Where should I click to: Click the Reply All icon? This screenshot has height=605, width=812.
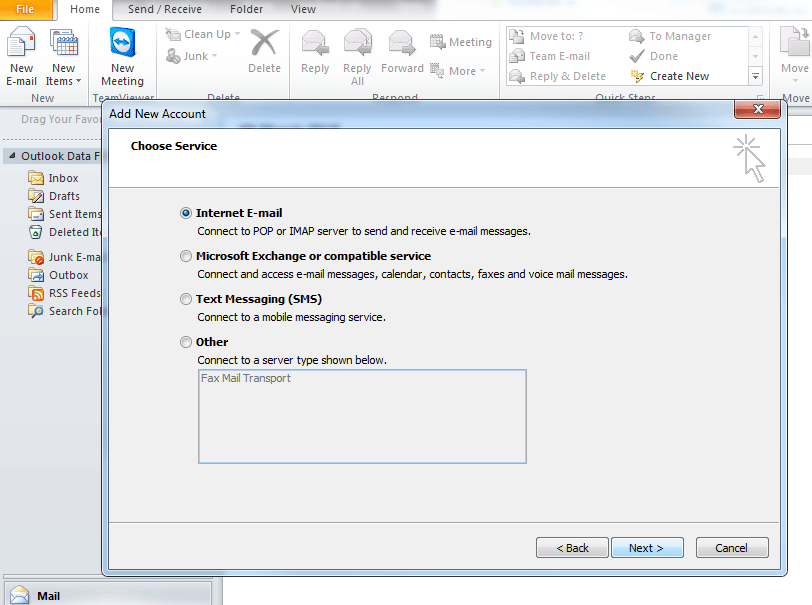coord(357,42)
